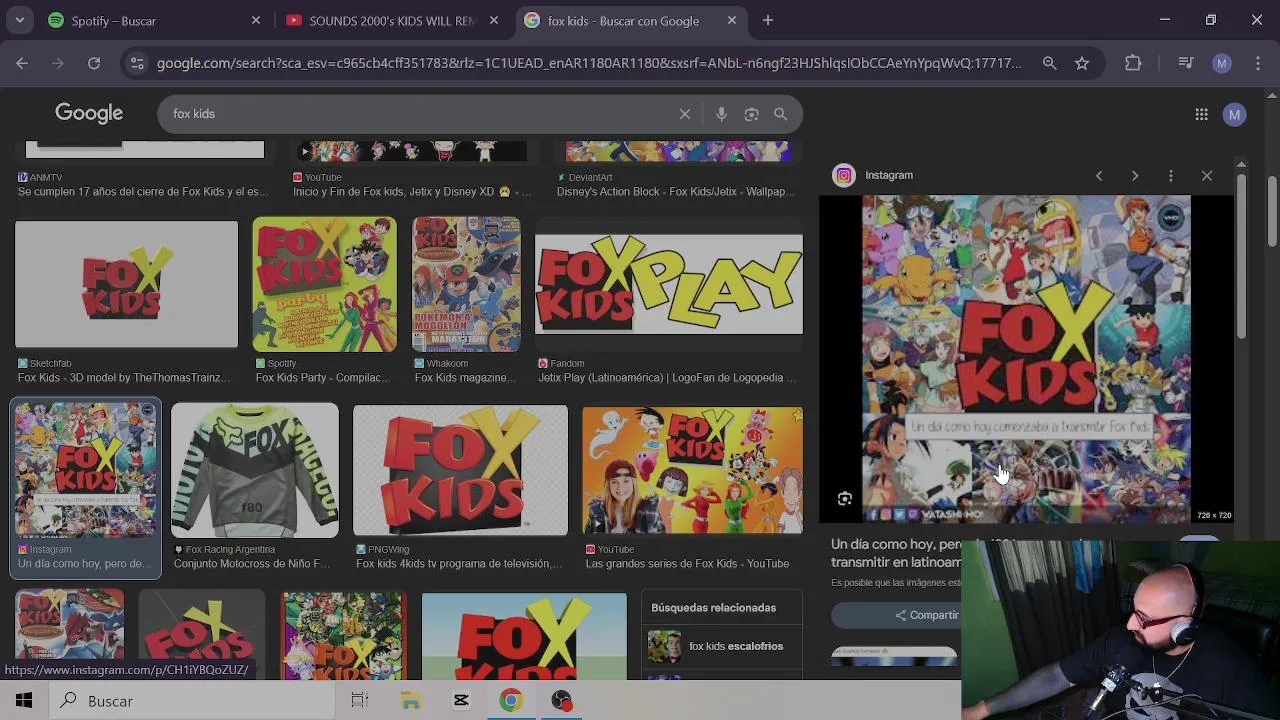This screenshot has height=720, width=1280.
Task: Open the Instagram source link in preview
Action: [x=873, y=175]
